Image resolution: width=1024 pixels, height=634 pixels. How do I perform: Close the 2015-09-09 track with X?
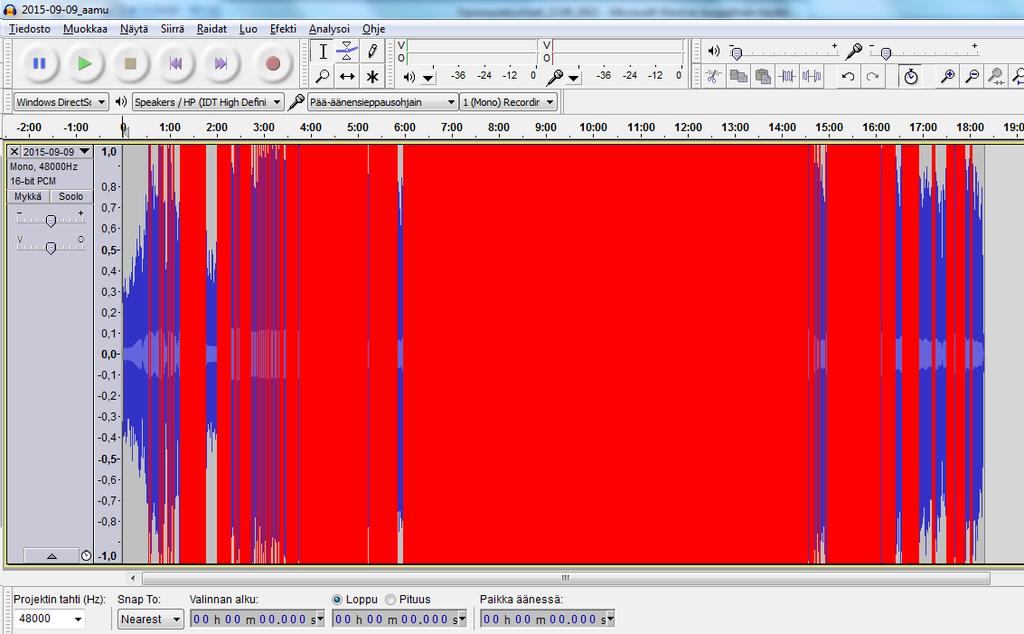click(x=14, y=151)
